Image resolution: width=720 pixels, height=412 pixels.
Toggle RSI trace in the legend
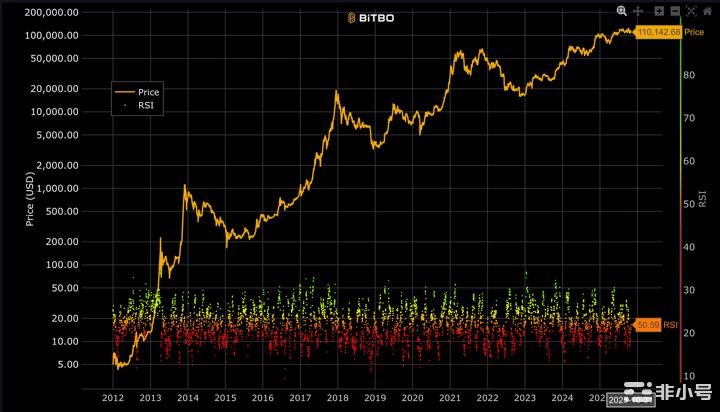tap(136, 103)
